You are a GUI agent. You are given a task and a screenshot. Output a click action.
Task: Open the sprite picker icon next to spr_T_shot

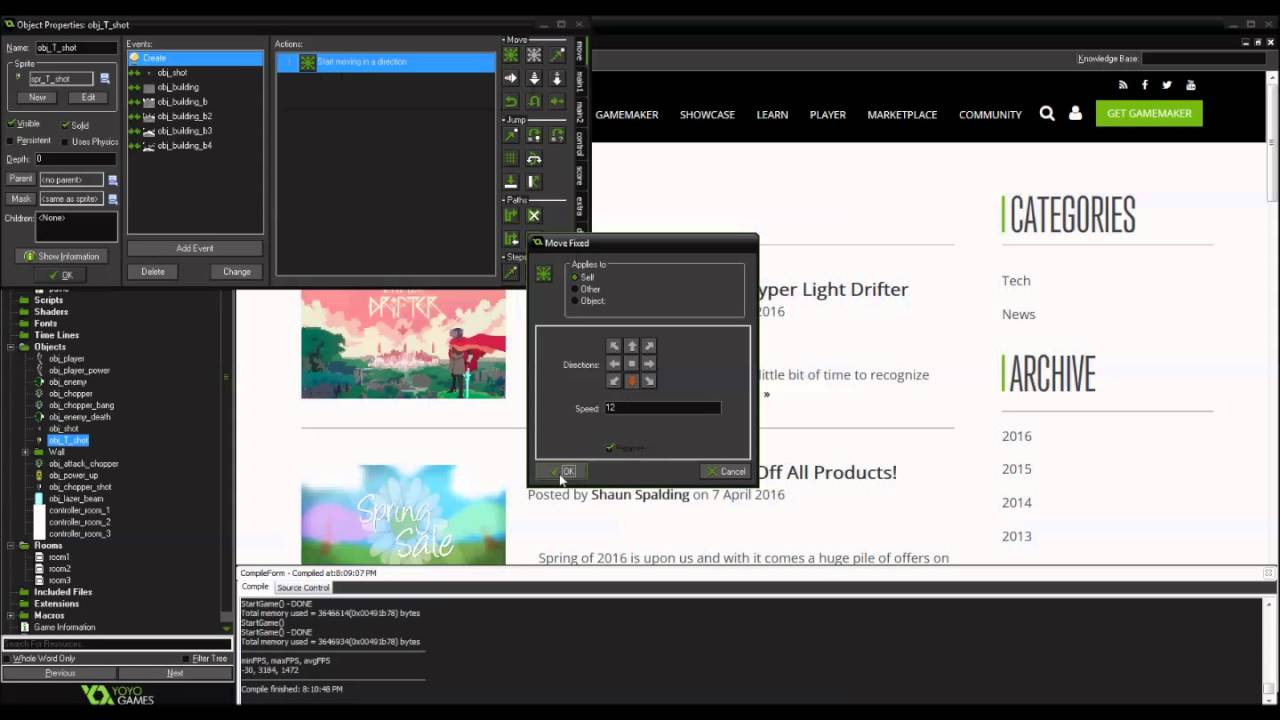(x=105, y=78)
